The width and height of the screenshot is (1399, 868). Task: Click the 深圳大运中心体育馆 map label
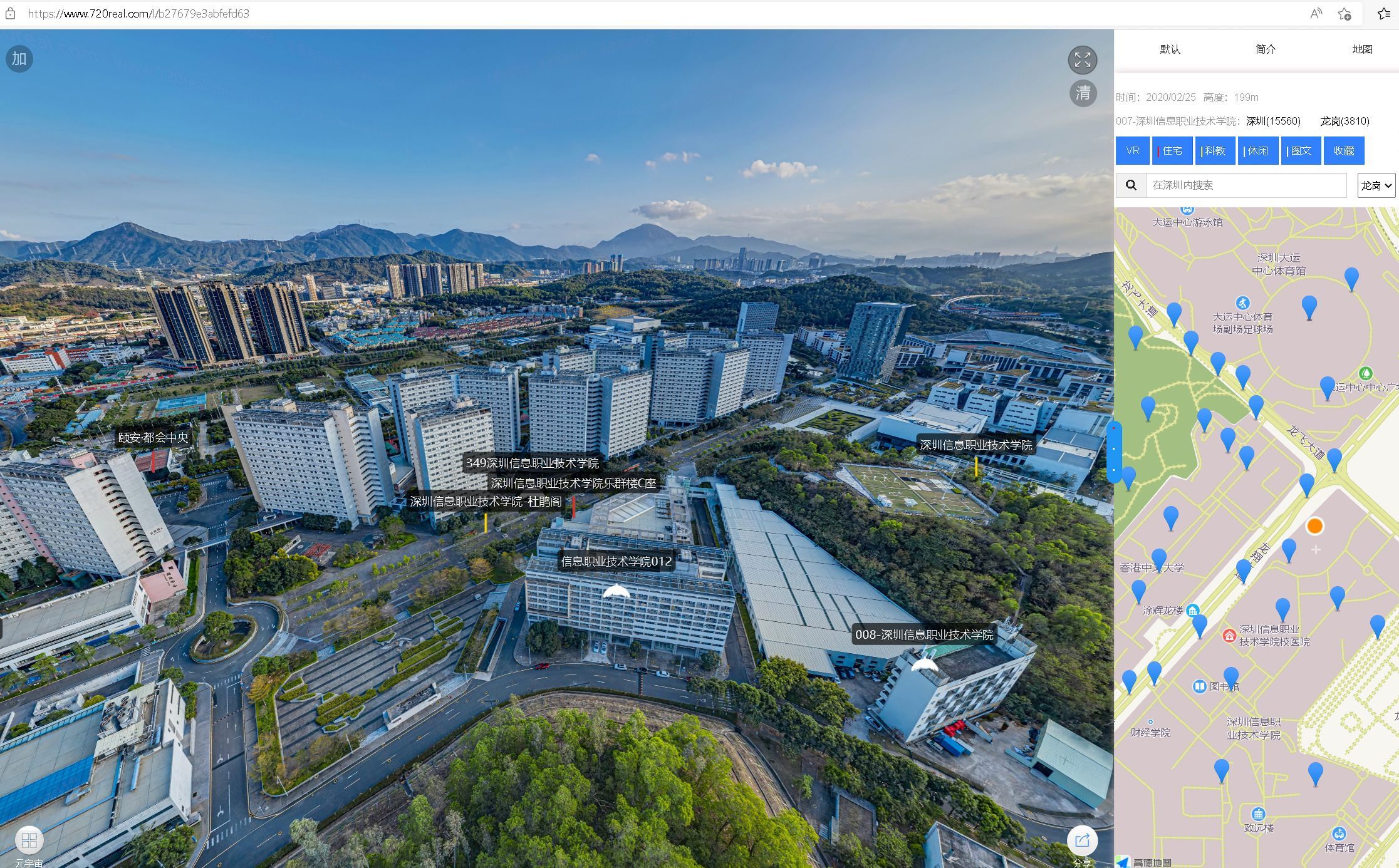(x=1279, y=264)
